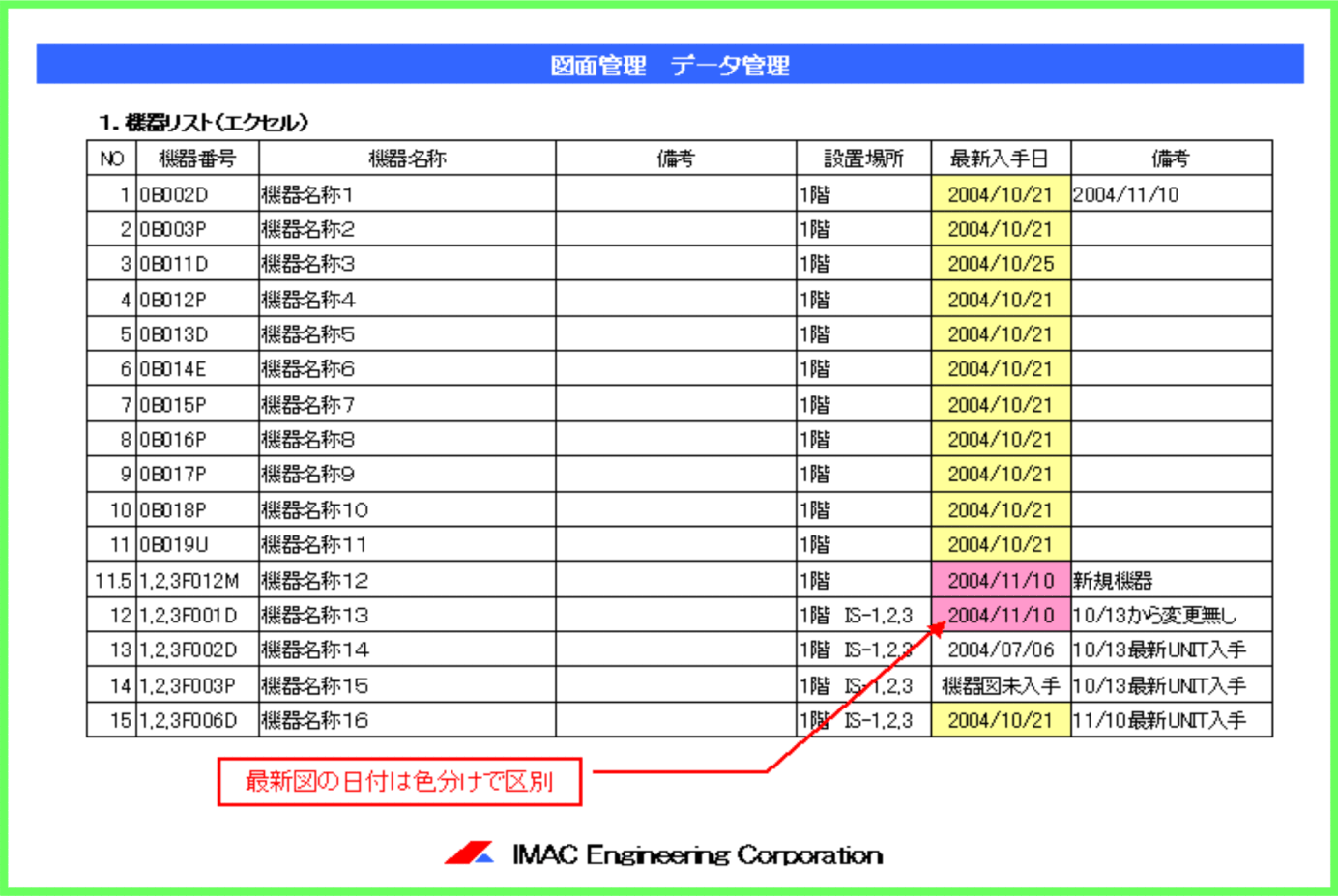Screen dimensions: 1338x896
Task: Select the 0B015P equipment number cell
Action: (197, 404)
